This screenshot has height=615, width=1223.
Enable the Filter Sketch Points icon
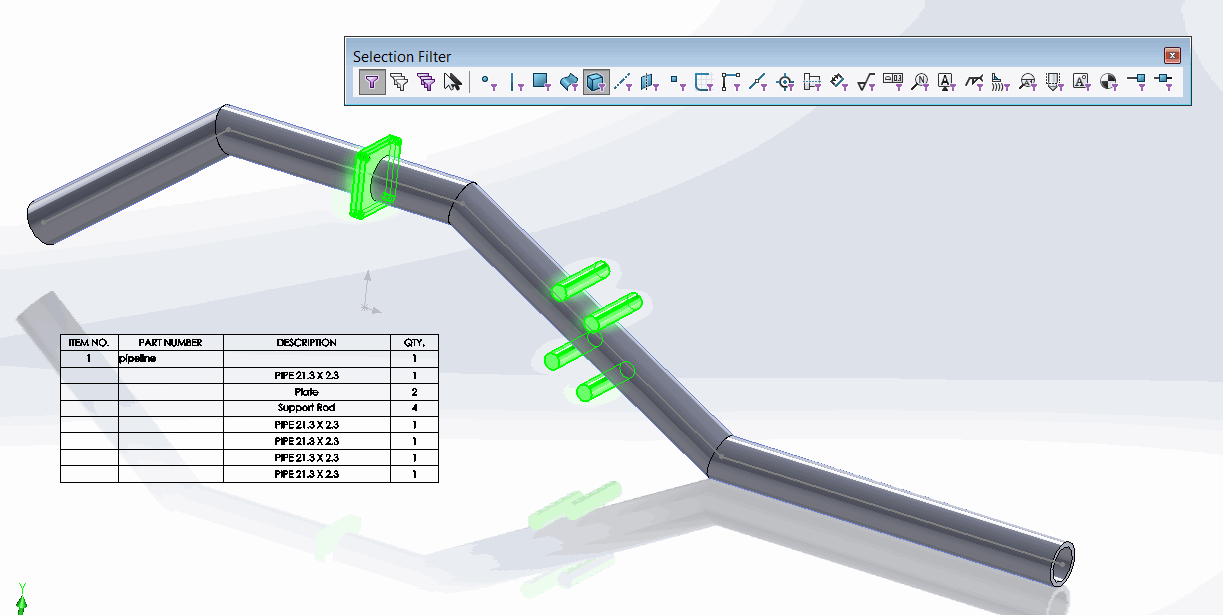[677, 82]
